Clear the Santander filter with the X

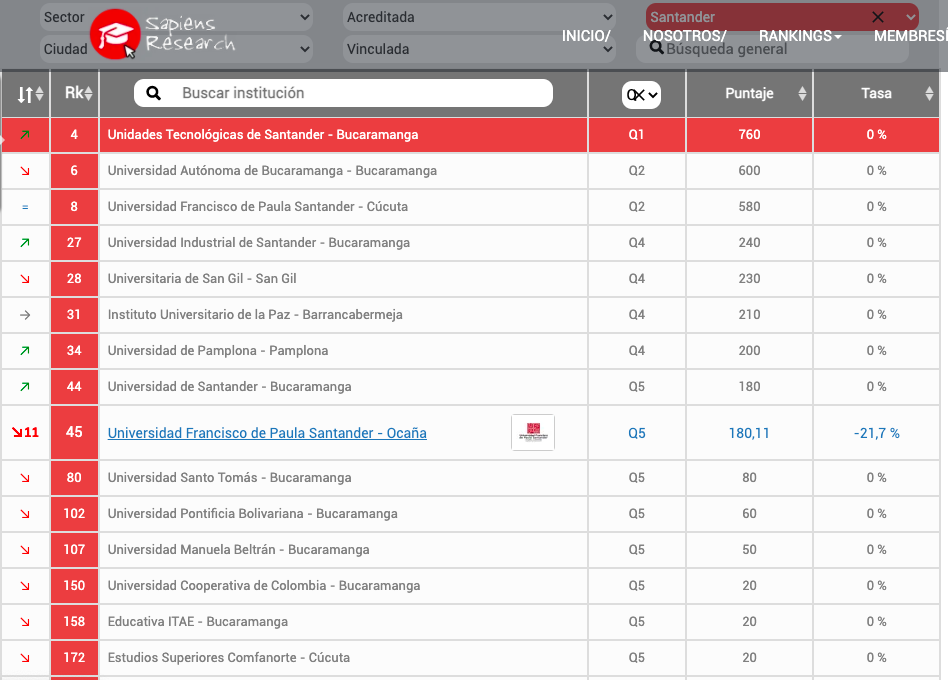[x=878, y=17]
